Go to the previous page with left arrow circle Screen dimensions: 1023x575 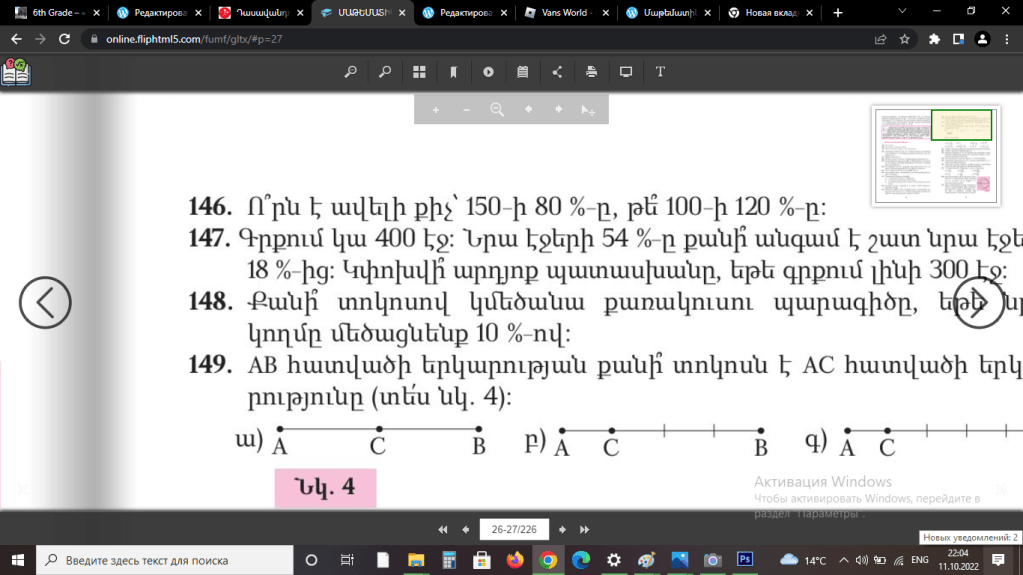click(x=45, y=302)
